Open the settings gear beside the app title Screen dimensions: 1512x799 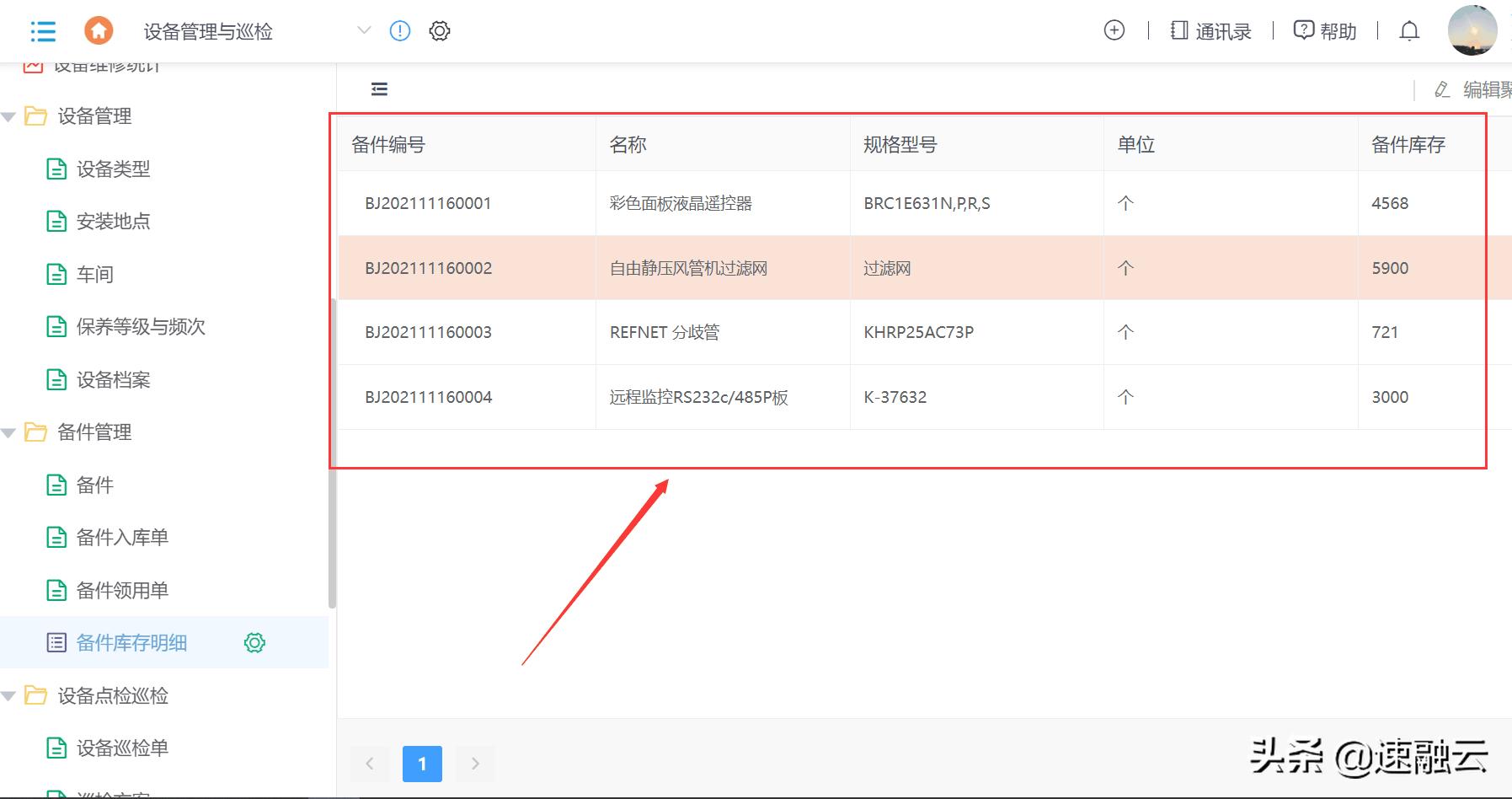coord(439,30)
